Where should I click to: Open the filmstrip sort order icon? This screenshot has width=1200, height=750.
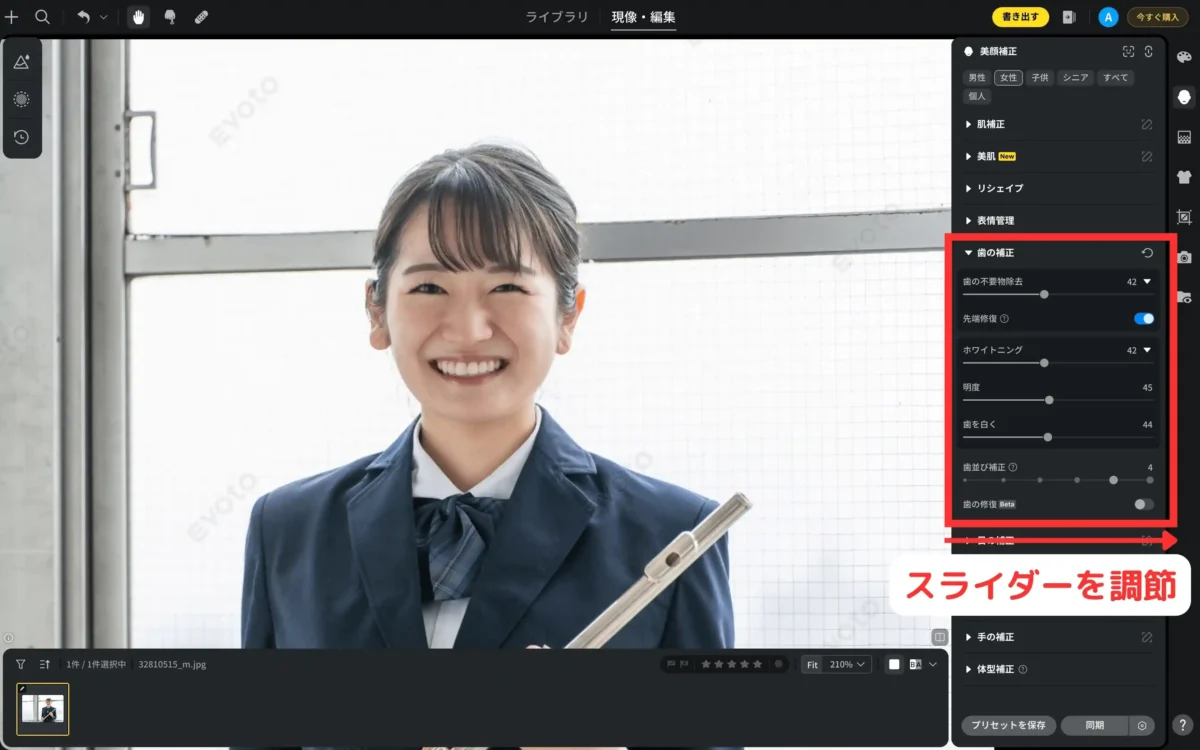[x=45, y=664]
